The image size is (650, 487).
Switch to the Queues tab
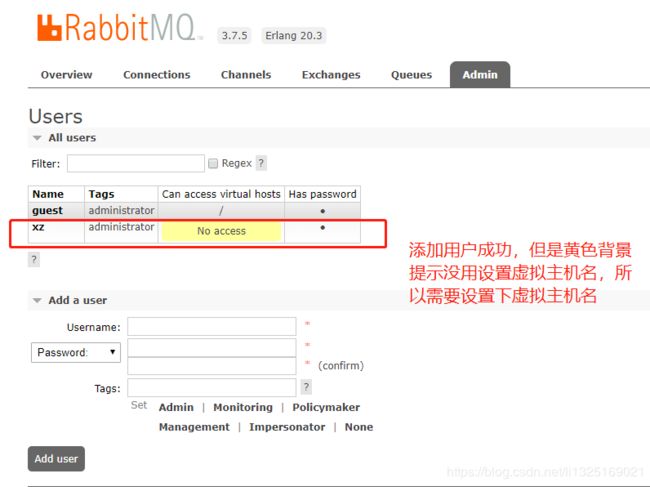411,75
